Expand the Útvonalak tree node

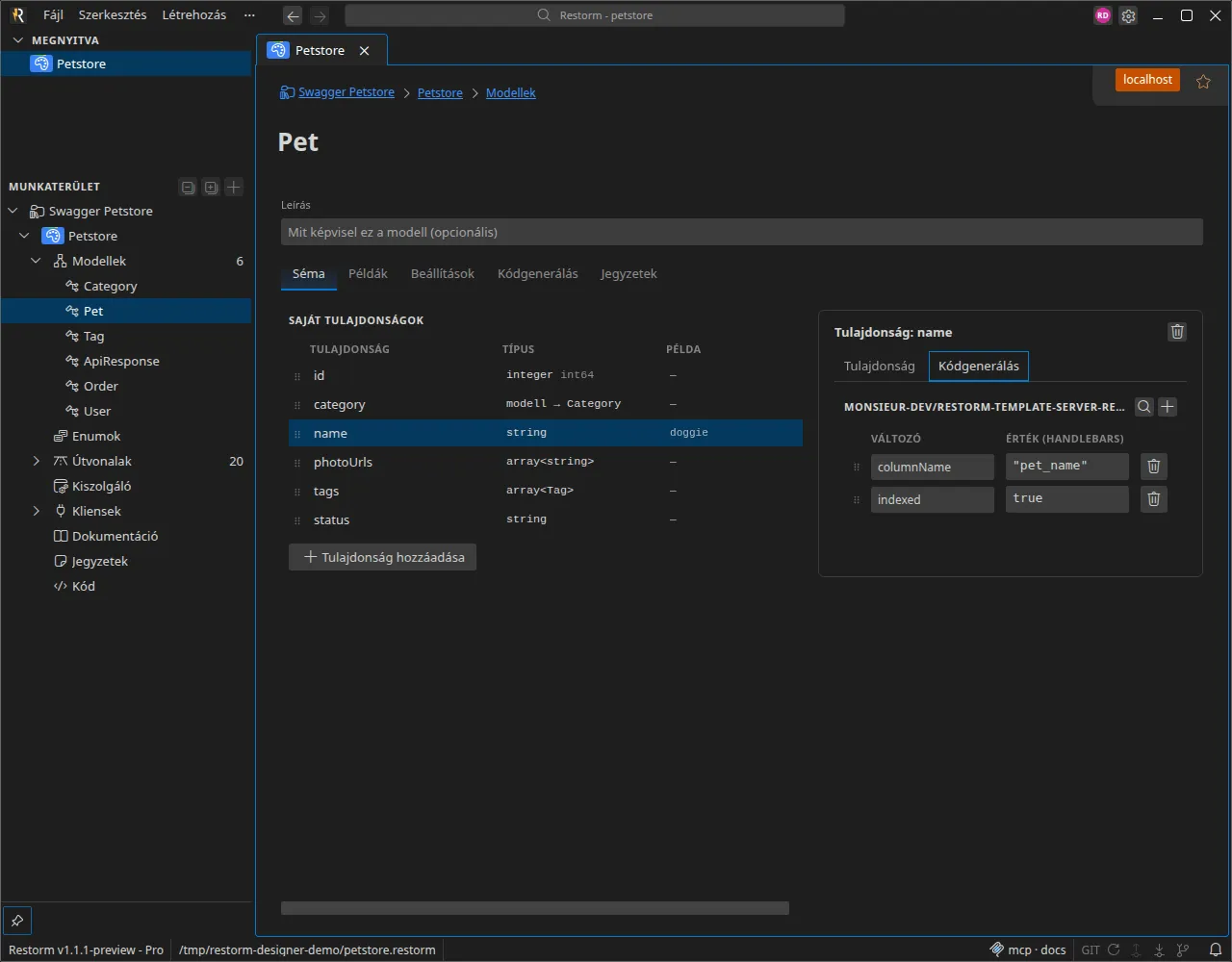[37, 462]
